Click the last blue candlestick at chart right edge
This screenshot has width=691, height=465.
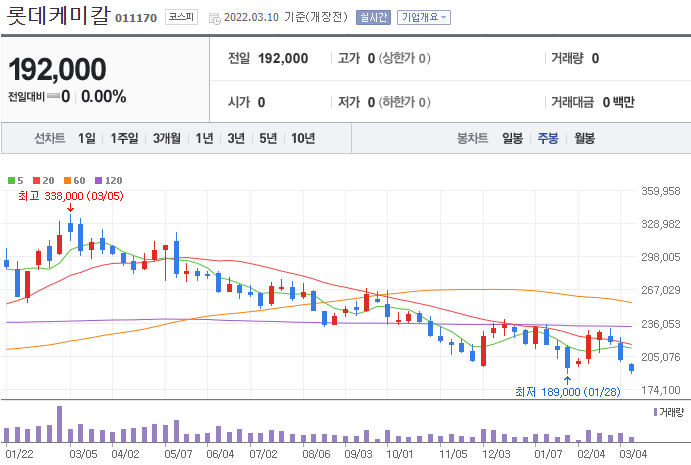(632, 368)
